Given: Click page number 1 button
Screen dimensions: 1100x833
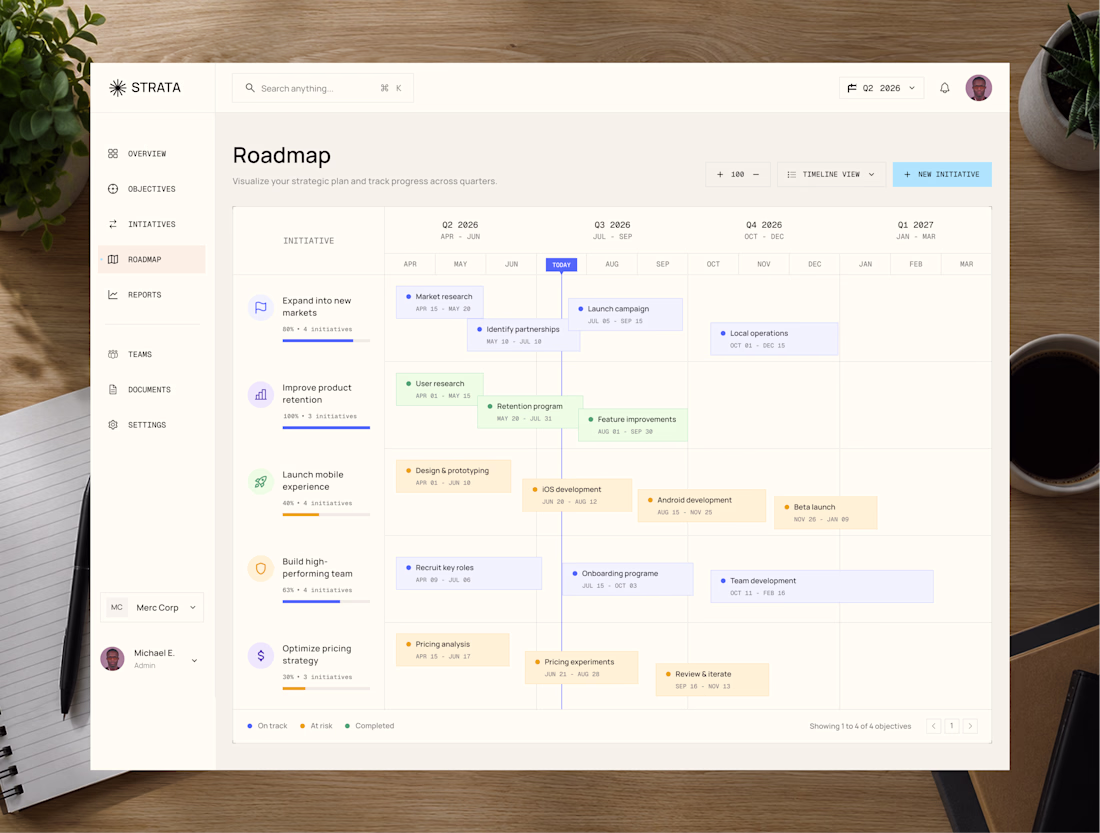Looking at the screenshot, I should click(x=952, y=726).
